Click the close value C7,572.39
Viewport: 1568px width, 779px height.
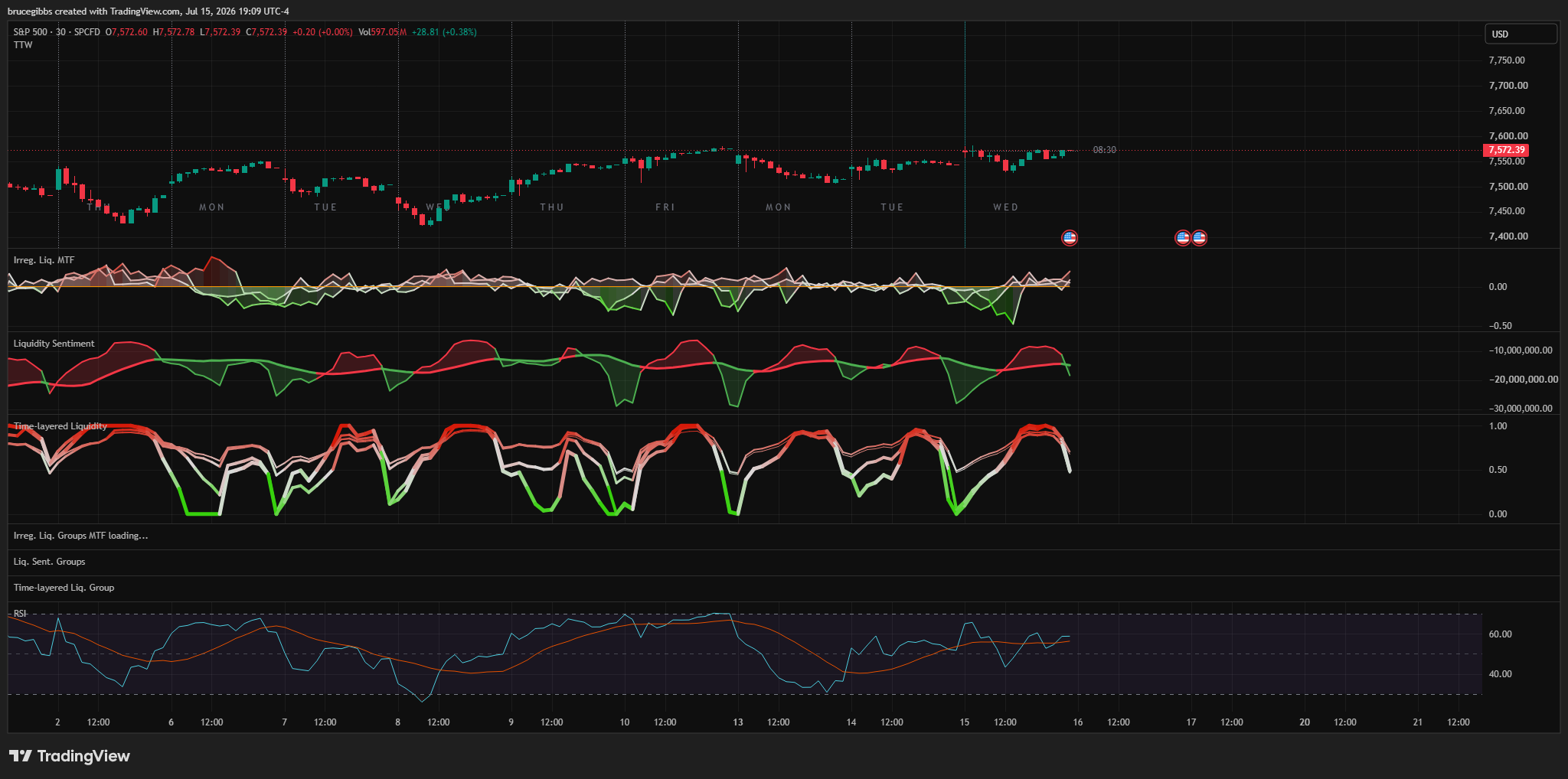click(x=266, y=32)
